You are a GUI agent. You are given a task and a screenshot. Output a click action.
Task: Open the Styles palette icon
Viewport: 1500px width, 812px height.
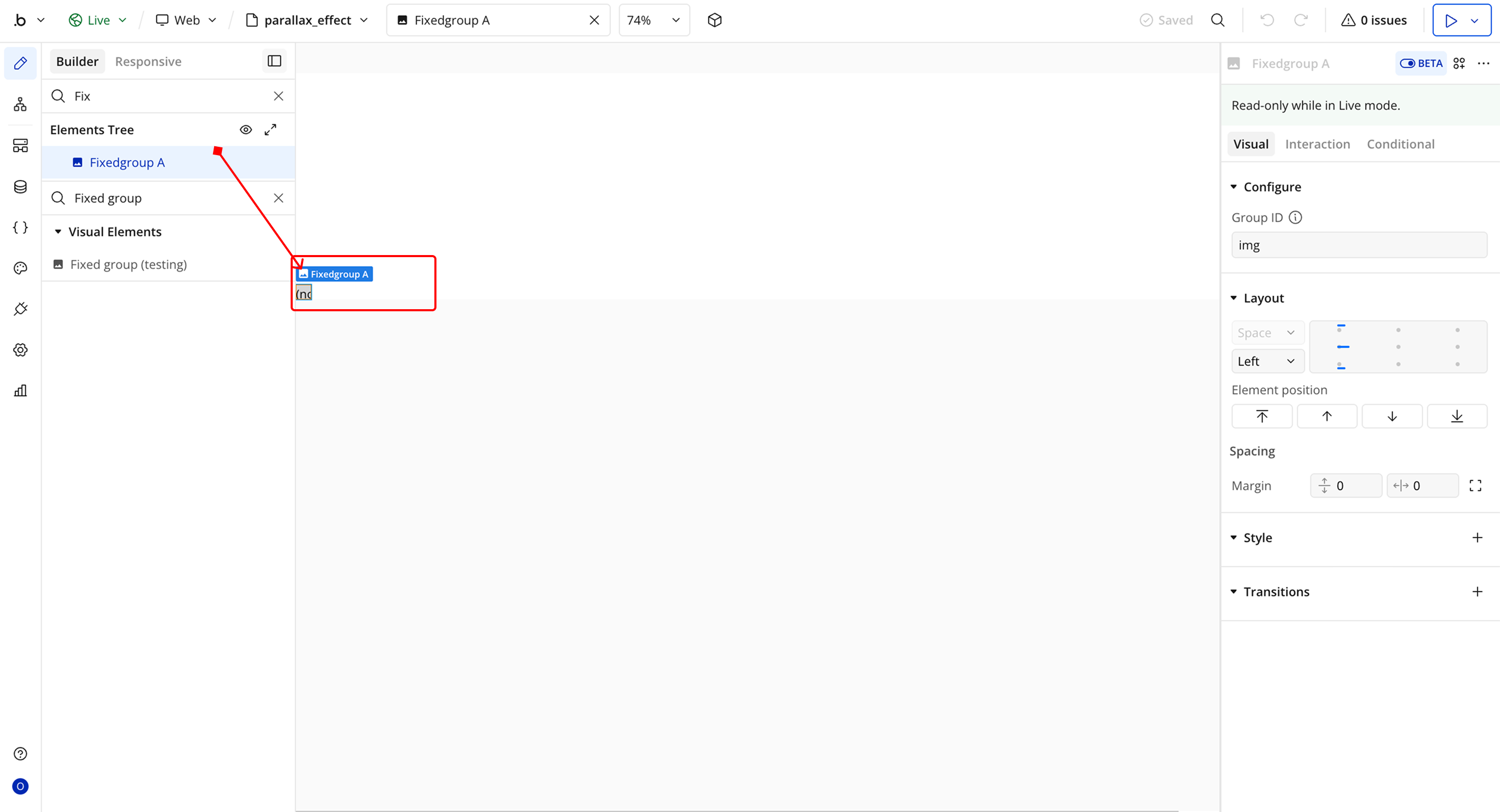tap(20, 269)
